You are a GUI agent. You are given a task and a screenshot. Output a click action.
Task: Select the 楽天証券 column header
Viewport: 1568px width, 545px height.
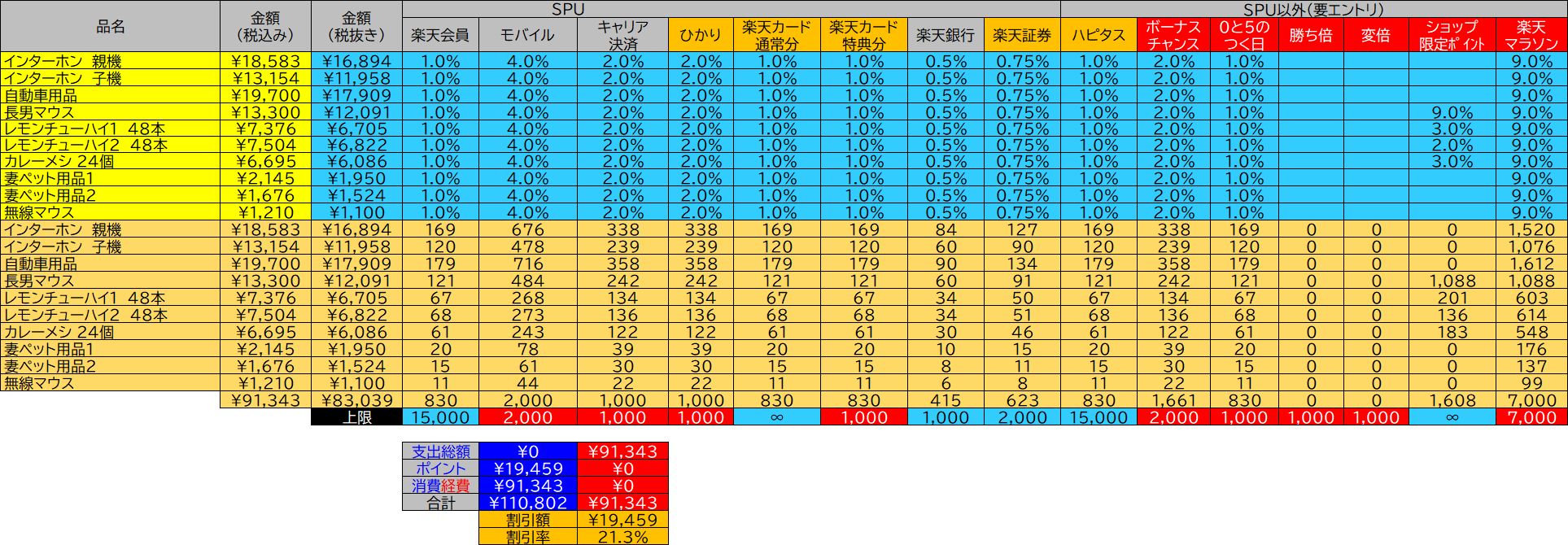click(x=1022, y=35)
